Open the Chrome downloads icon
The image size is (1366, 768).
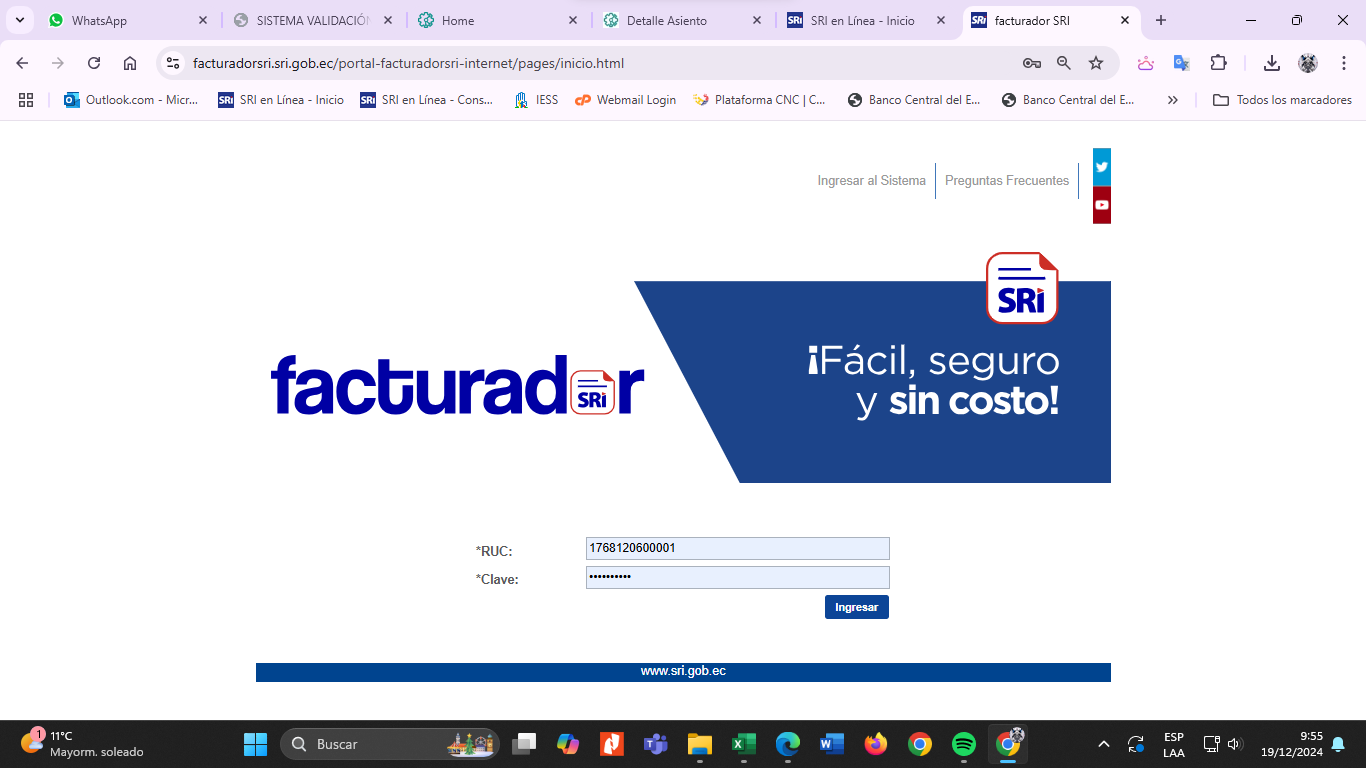(1271, 63)
